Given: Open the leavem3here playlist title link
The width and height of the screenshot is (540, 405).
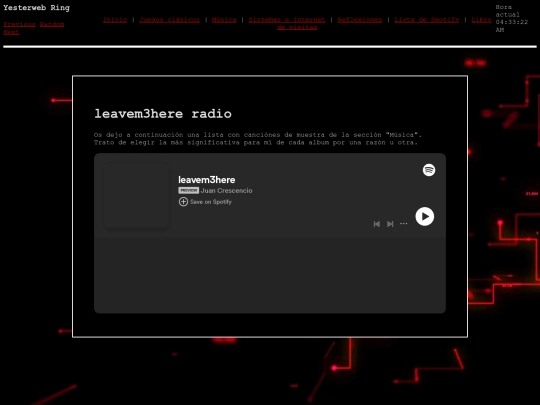Looking at the screenshot, I should click(x=207, y=180).
